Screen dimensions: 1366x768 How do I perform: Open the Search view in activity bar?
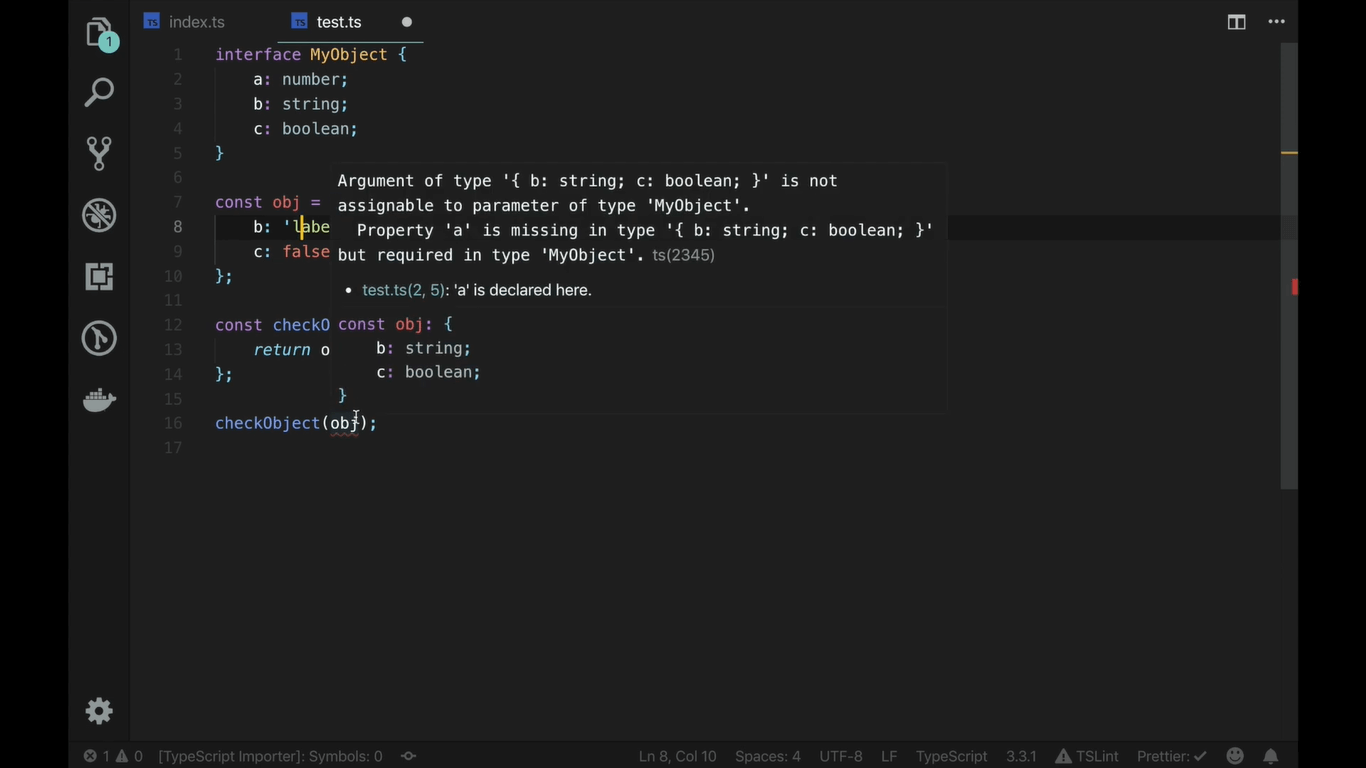click(99, 93)
